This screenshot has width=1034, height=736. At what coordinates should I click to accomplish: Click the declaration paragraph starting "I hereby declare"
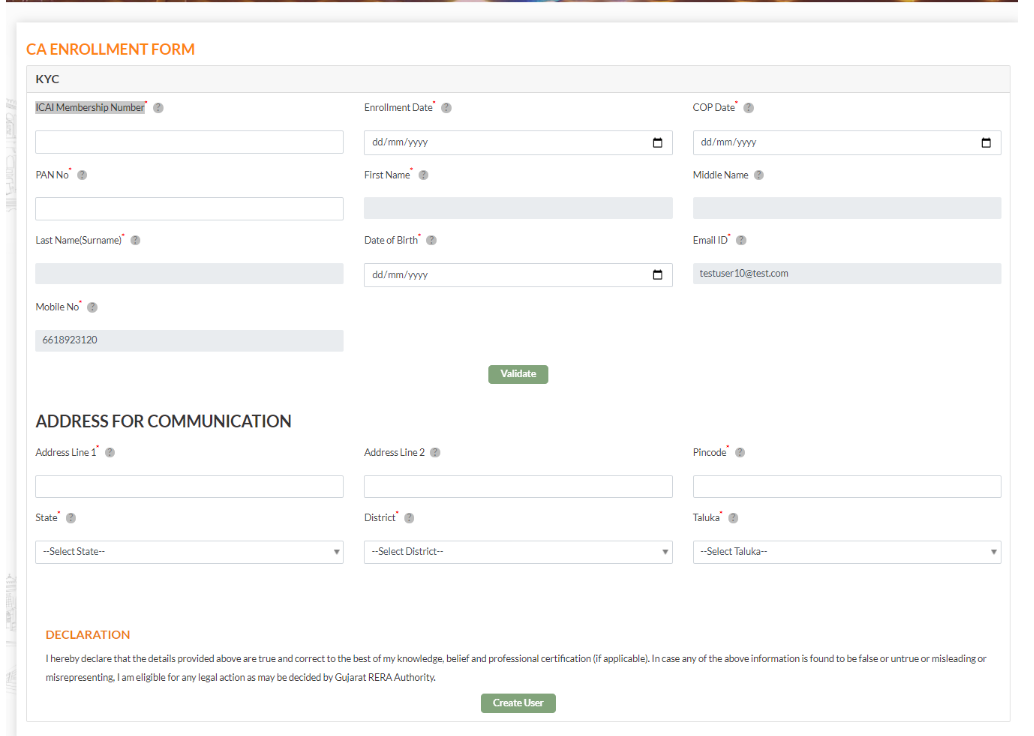[516, 668]
